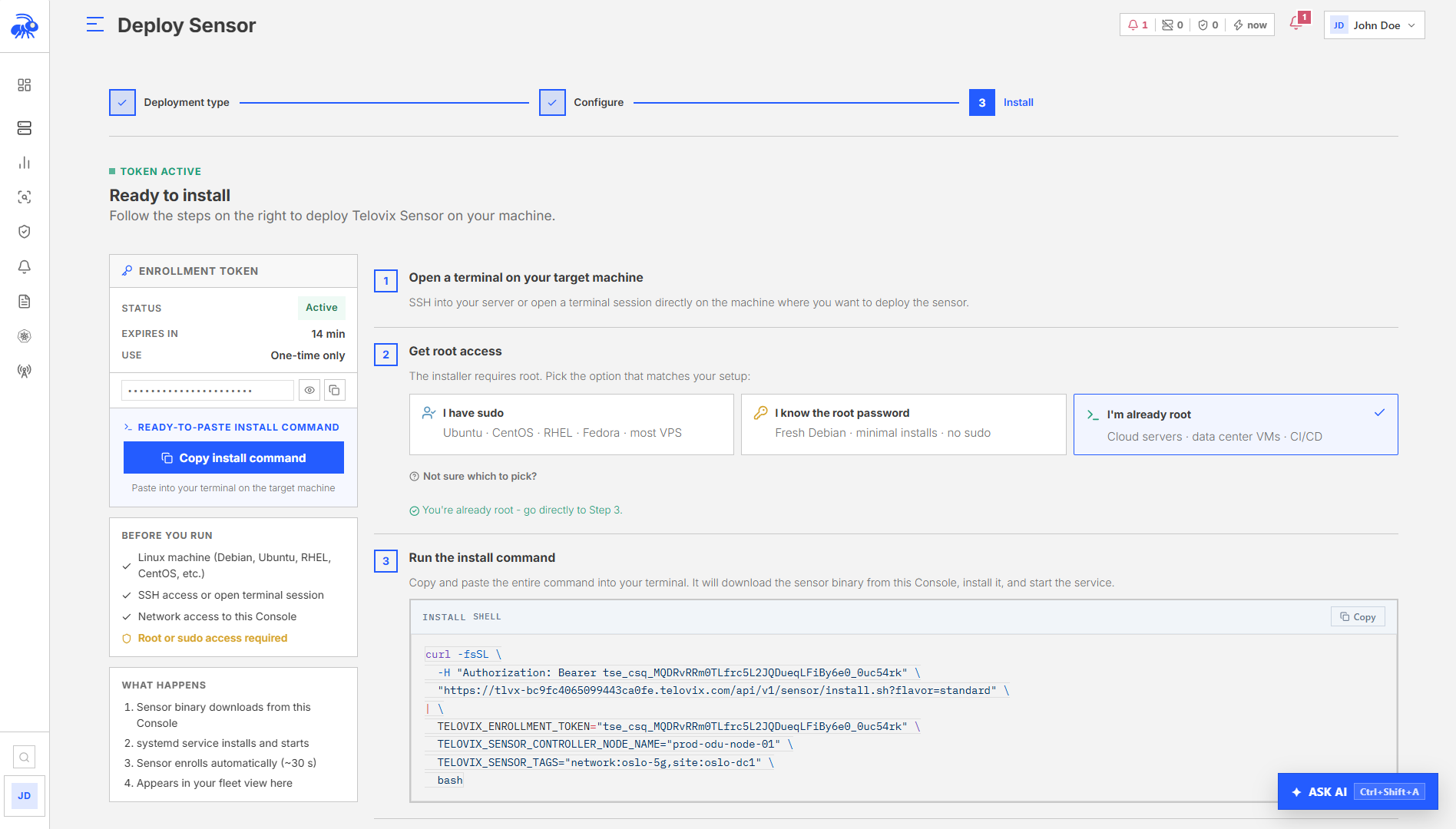The image size is (1456, 829).
Task: Click the install shell code block
Action: 904,717
